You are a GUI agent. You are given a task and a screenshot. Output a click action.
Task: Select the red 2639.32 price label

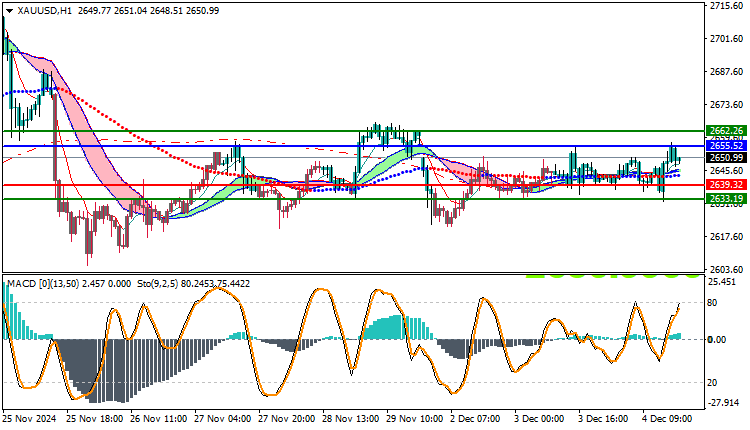726,185
